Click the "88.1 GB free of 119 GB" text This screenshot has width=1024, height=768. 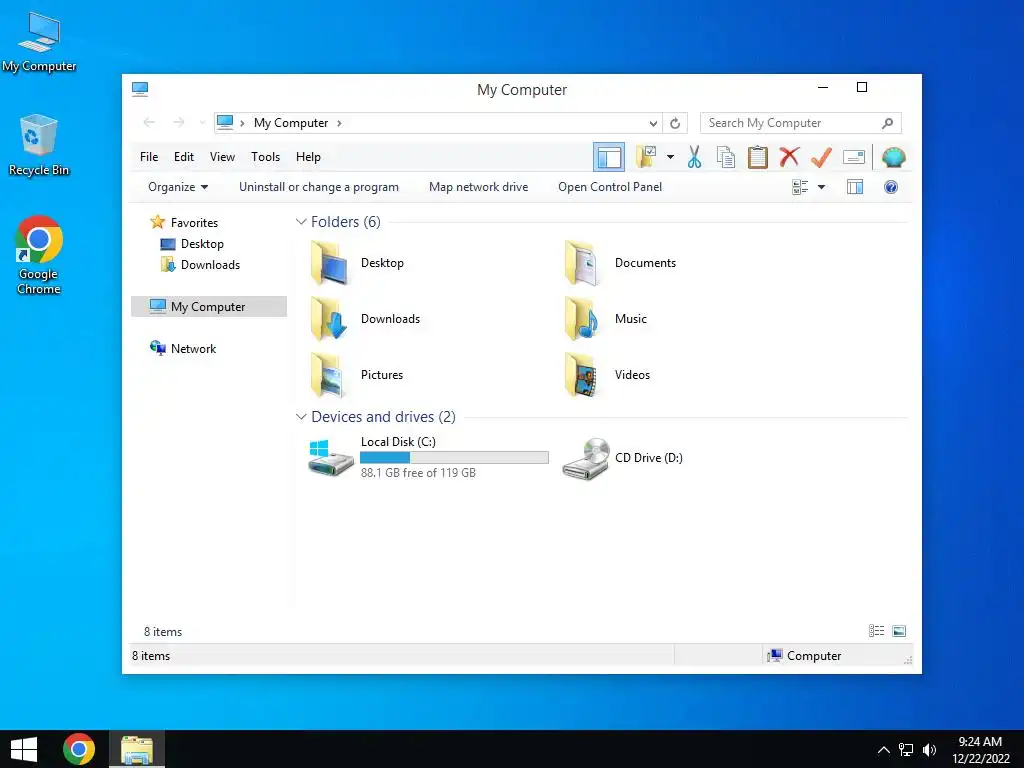418,473
